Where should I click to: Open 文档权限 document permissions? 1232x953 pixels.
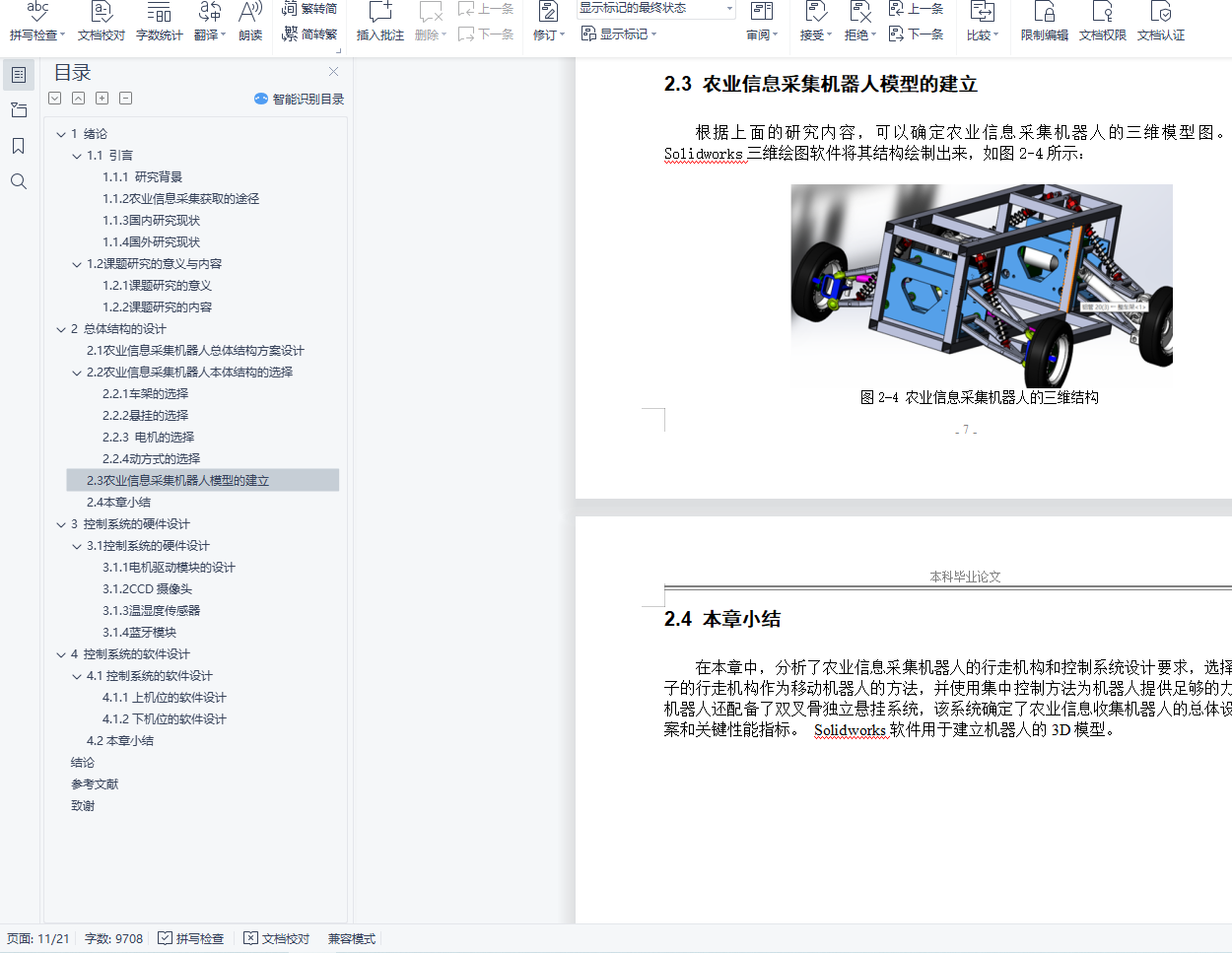click(x=1103, y=22)
